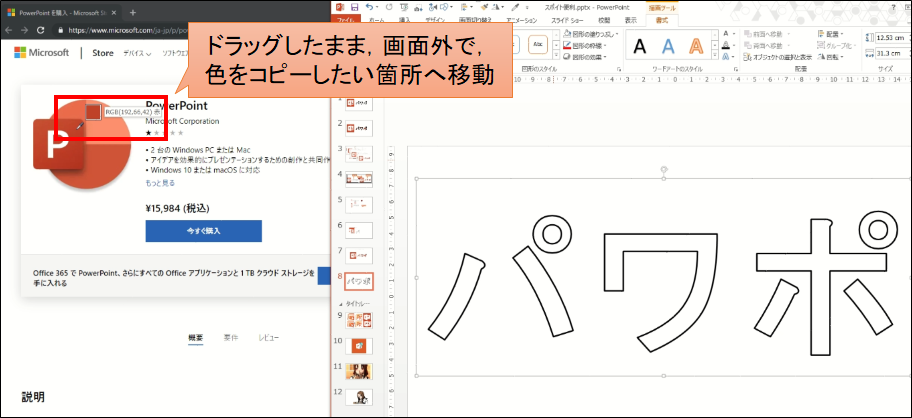This screenshot has width=912, height=418.
Task: Select the 要件 tab on the store page
Action: (x=230, y=337)
